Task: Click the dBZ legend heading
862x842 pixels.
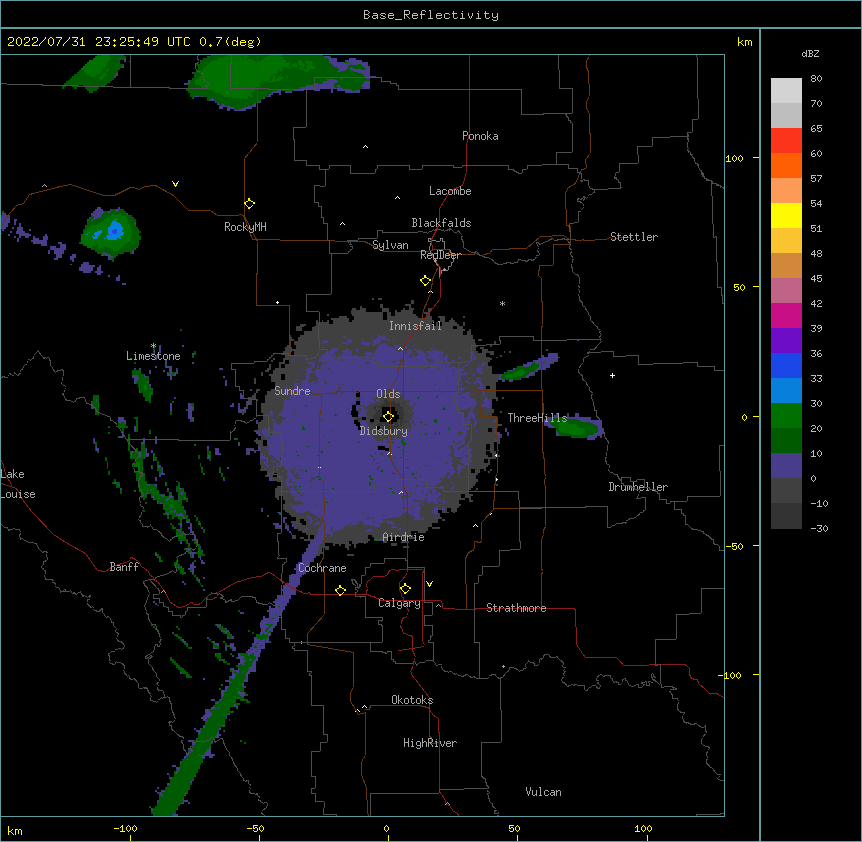Action: (x=810, y=54)
